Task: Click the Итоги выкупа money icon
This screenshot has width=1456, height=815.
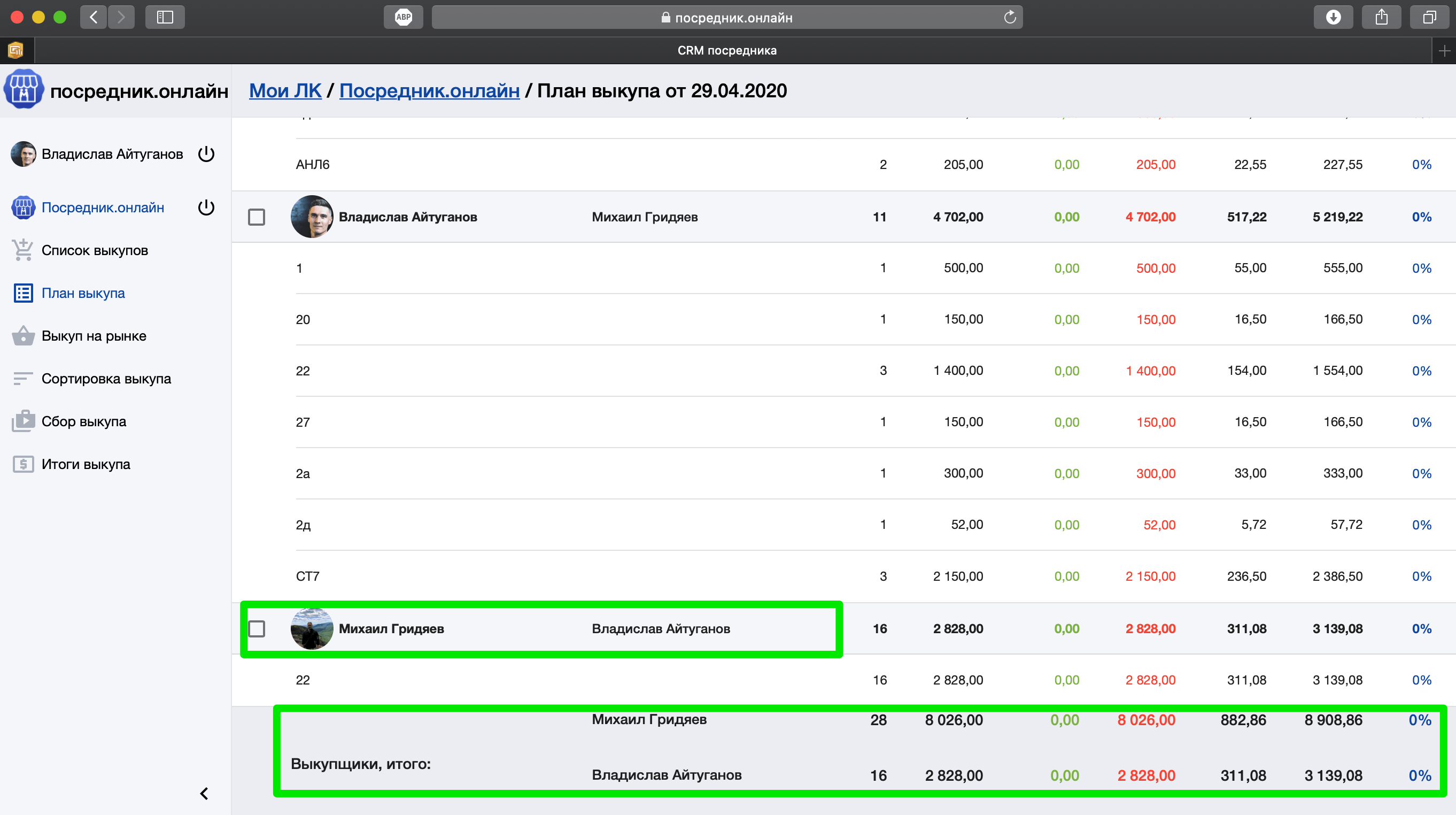Action: 23,464
